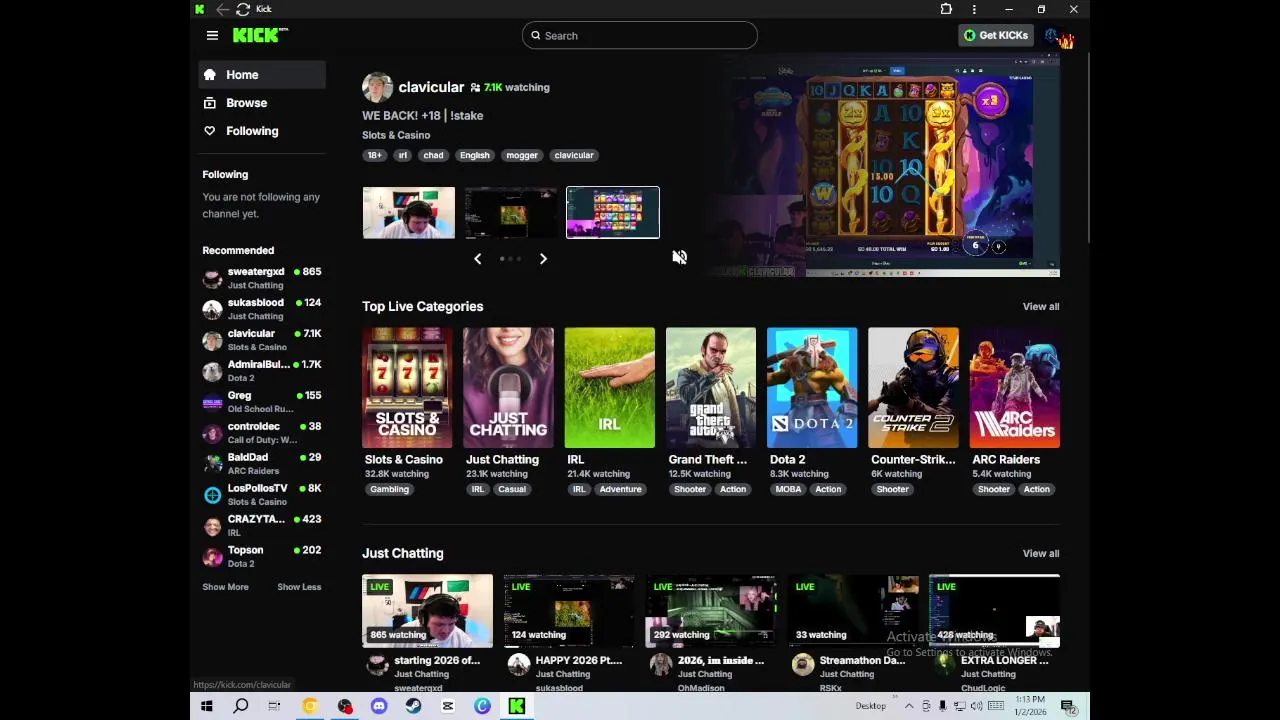
Task: Open Windows Start menu
Action: pos(207,706)
